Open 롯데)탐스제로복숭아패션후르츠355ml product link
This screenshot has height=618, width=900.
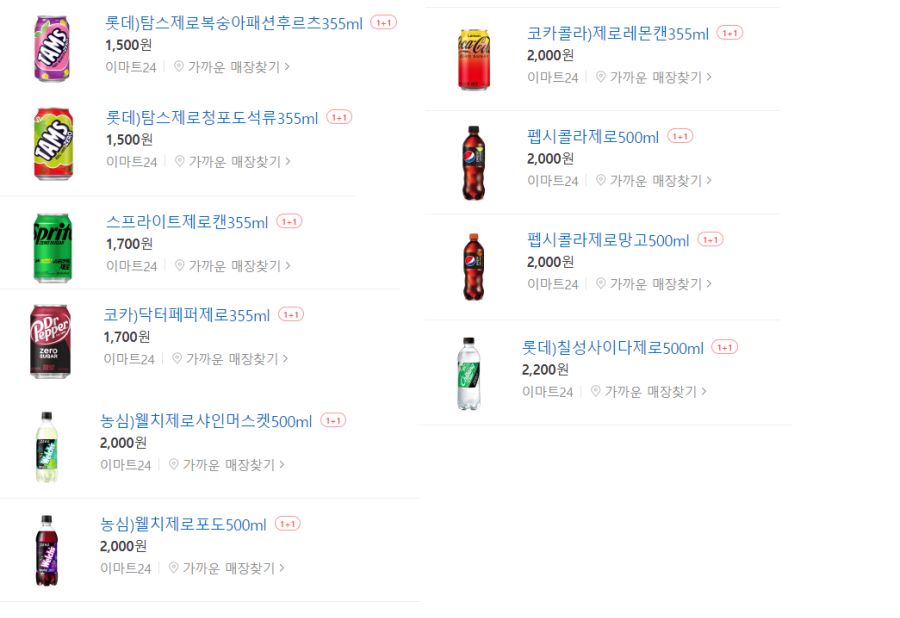(234, 23)
